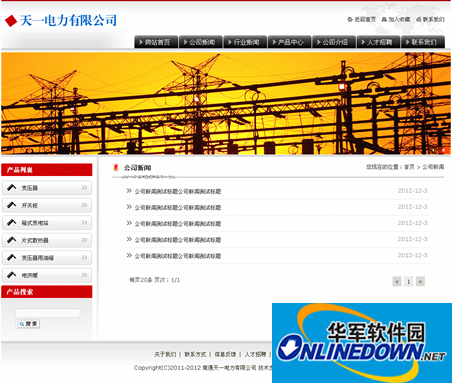Click the home icon beside 返回首页

350,19
